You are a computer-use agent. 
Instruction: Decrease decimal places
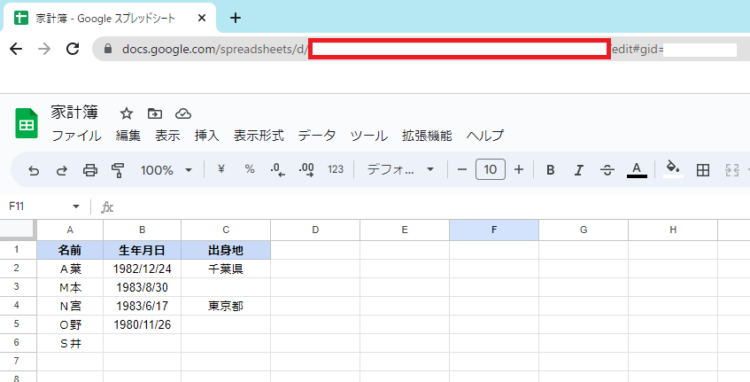[277, 170]
